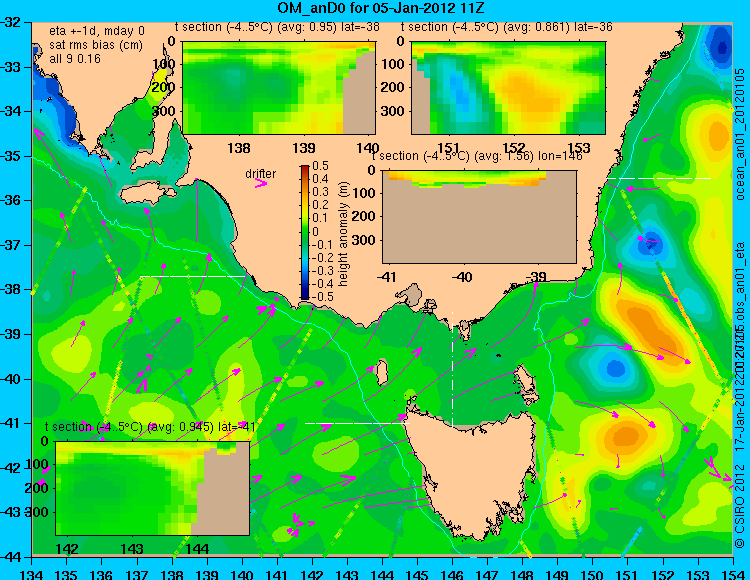Screen dimensions: 750x580
Task: Click the 0.2 tick on the color bar
Action: point(320,205)
